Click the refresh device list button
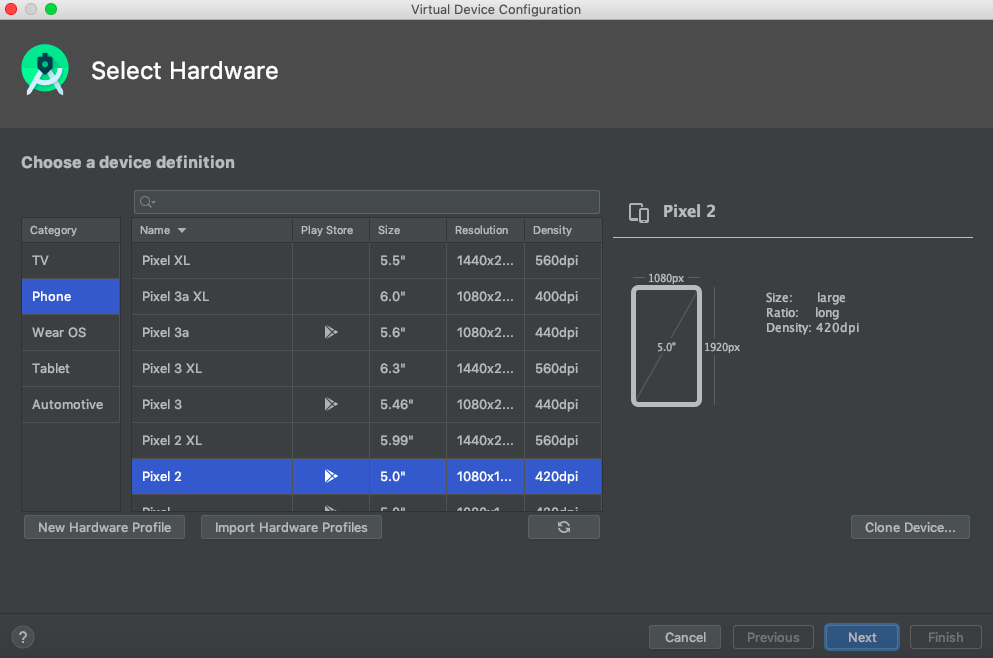Image resolution: width=993 pixels, height=658 pixels. (564, 527)
